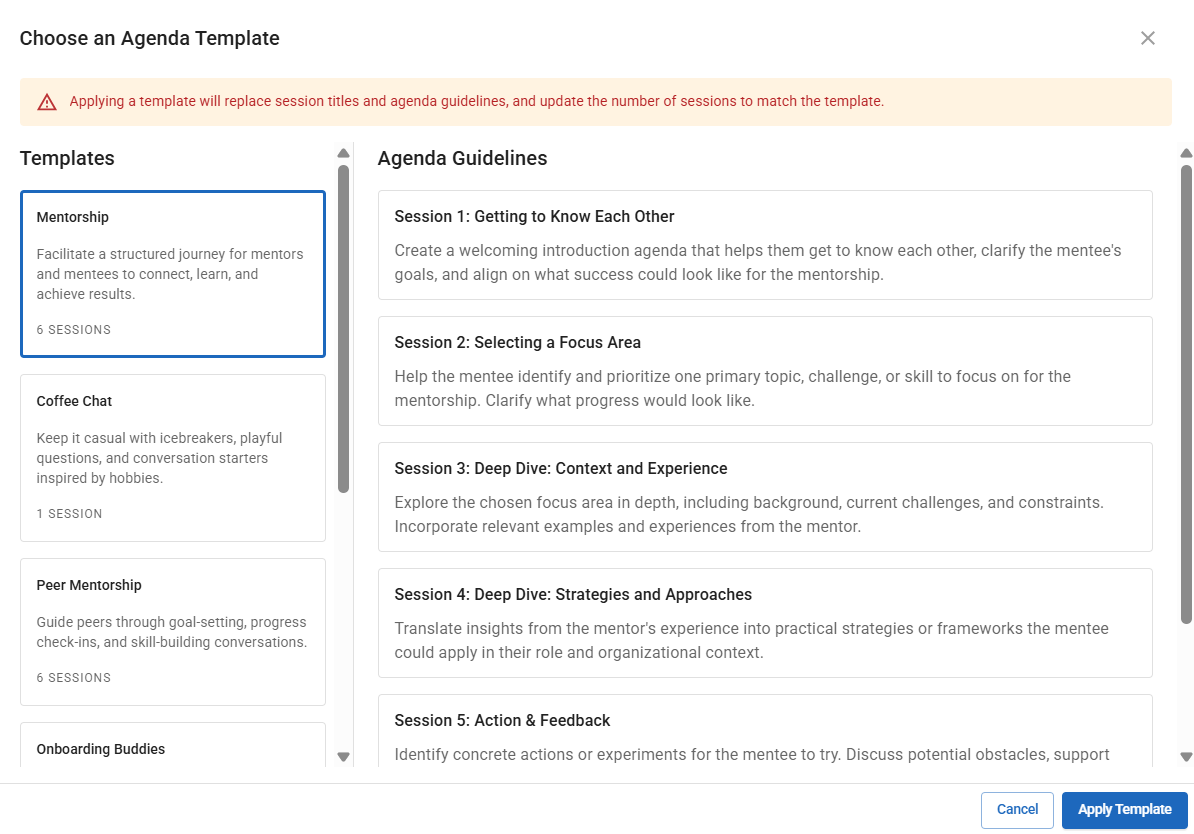Select the Mentorship template card
The height and width of the screenshot is (834, 1194).
pyautogui.click(x=172, y=273)
